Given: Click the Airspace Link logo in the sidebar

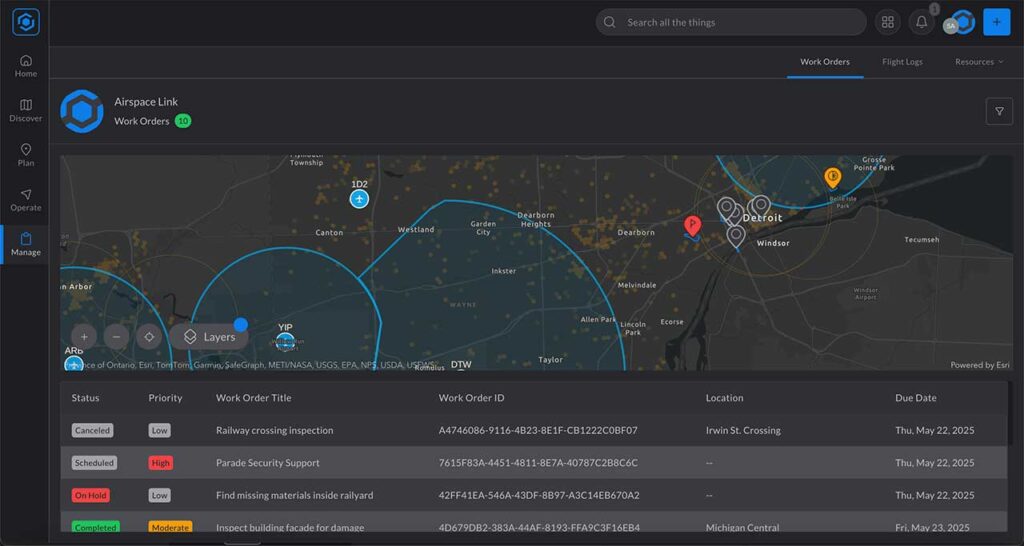Looking at the screenshot, I should click(26, 22).
